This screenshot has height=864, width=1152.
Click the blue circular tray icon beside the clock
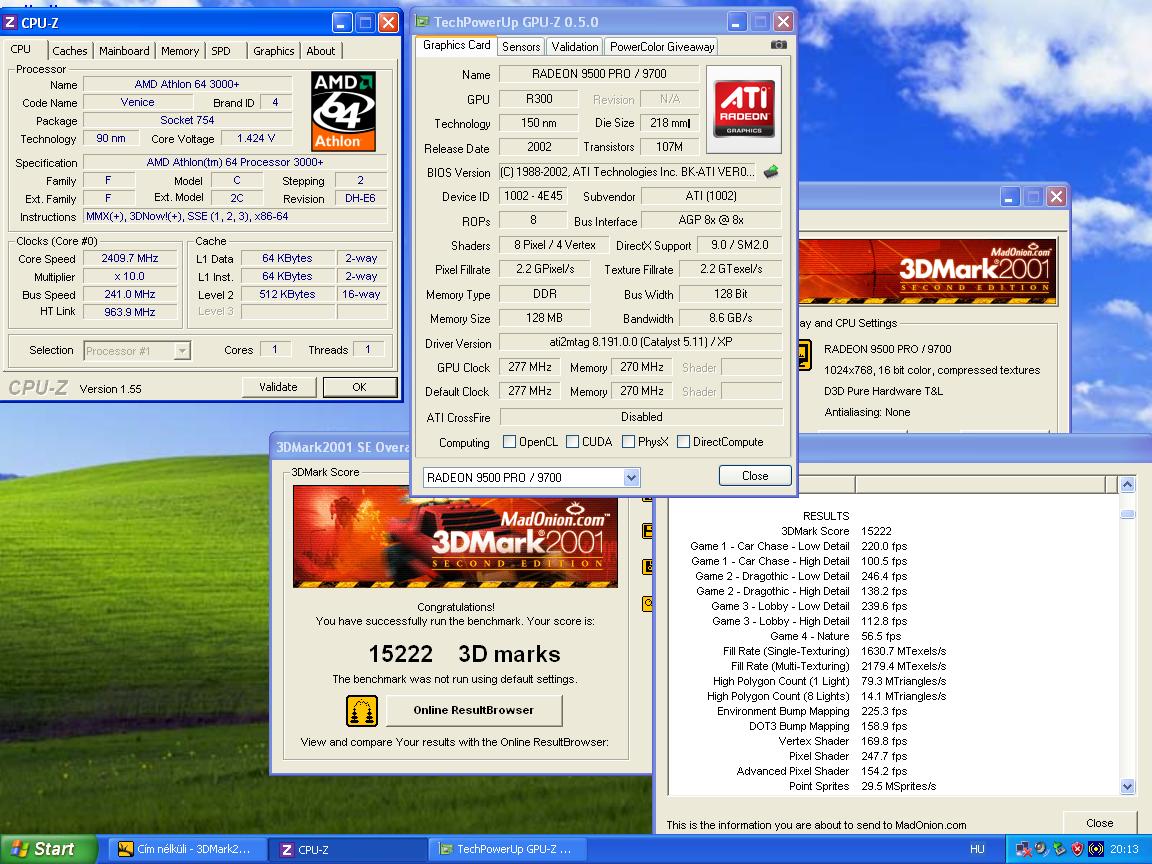coord(1095,849)
